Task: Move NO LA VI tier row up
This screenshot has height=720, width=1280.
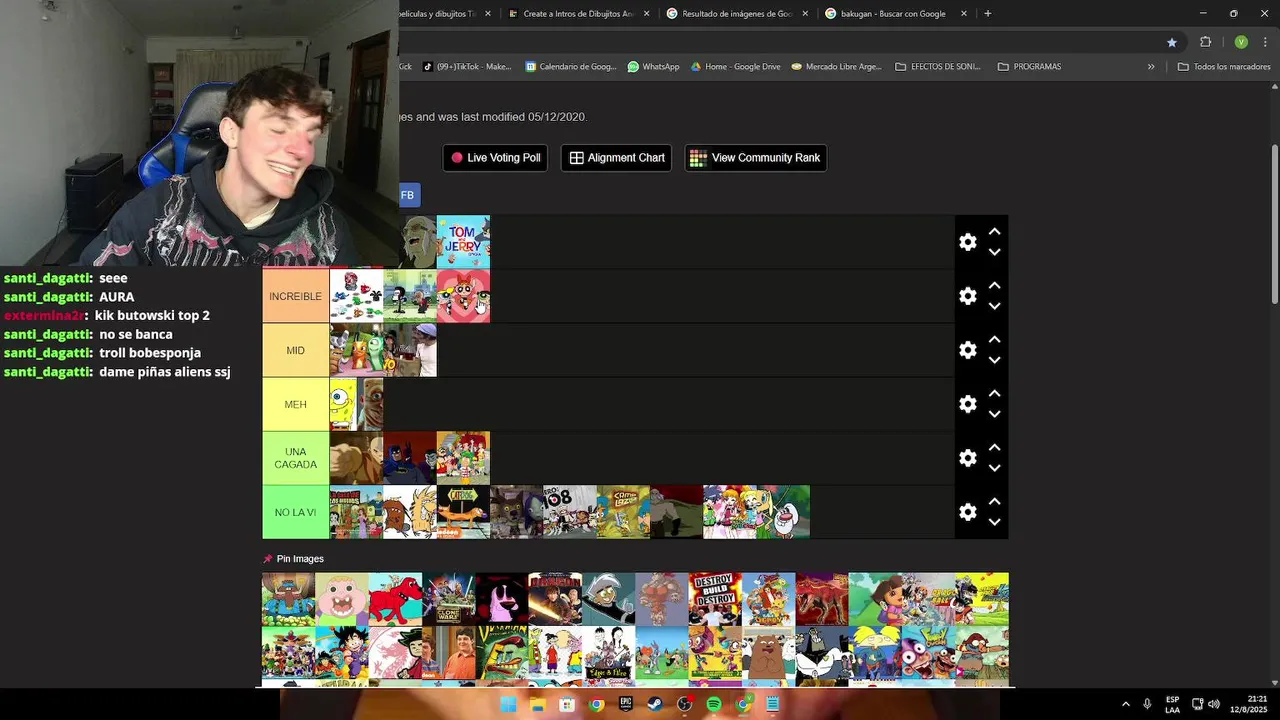Action: point(995,501)
